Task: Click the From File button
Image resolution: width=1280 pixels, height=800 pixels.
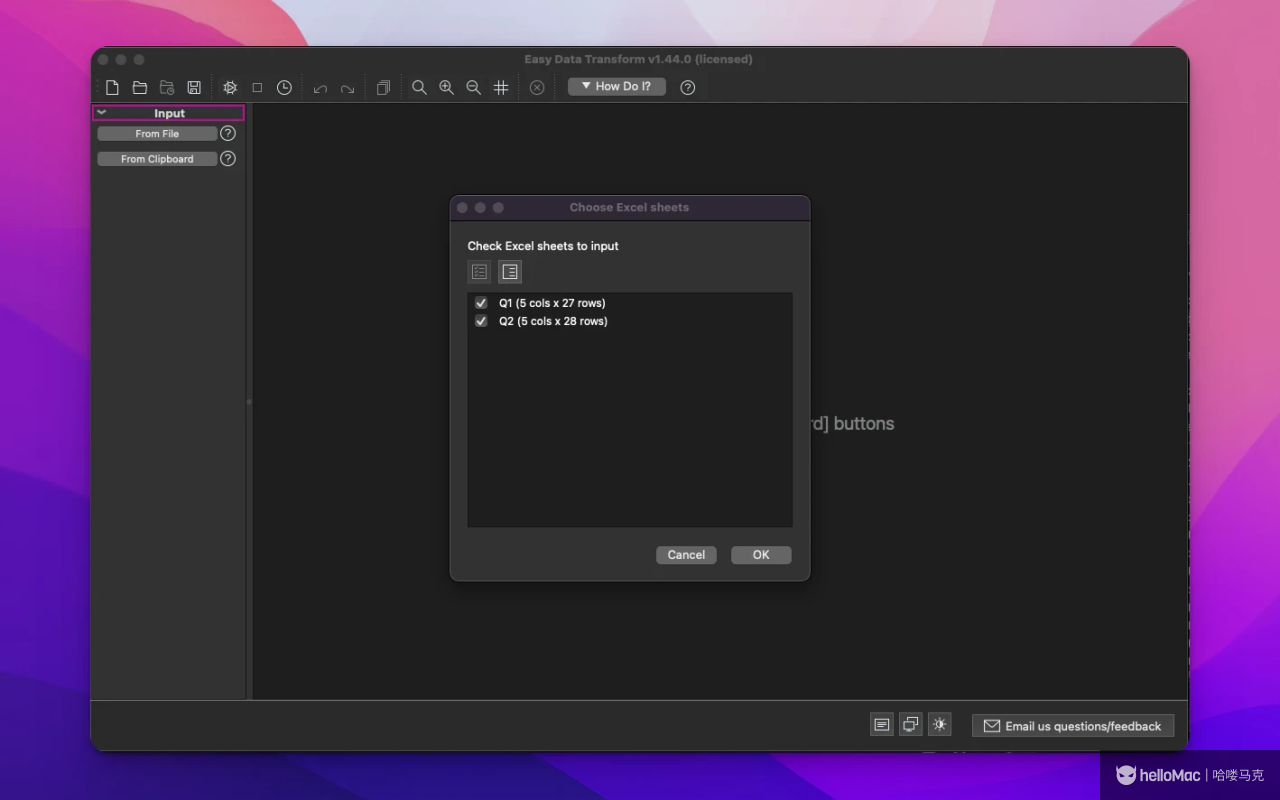Action: pyautogui.click(x=157, y=133)
